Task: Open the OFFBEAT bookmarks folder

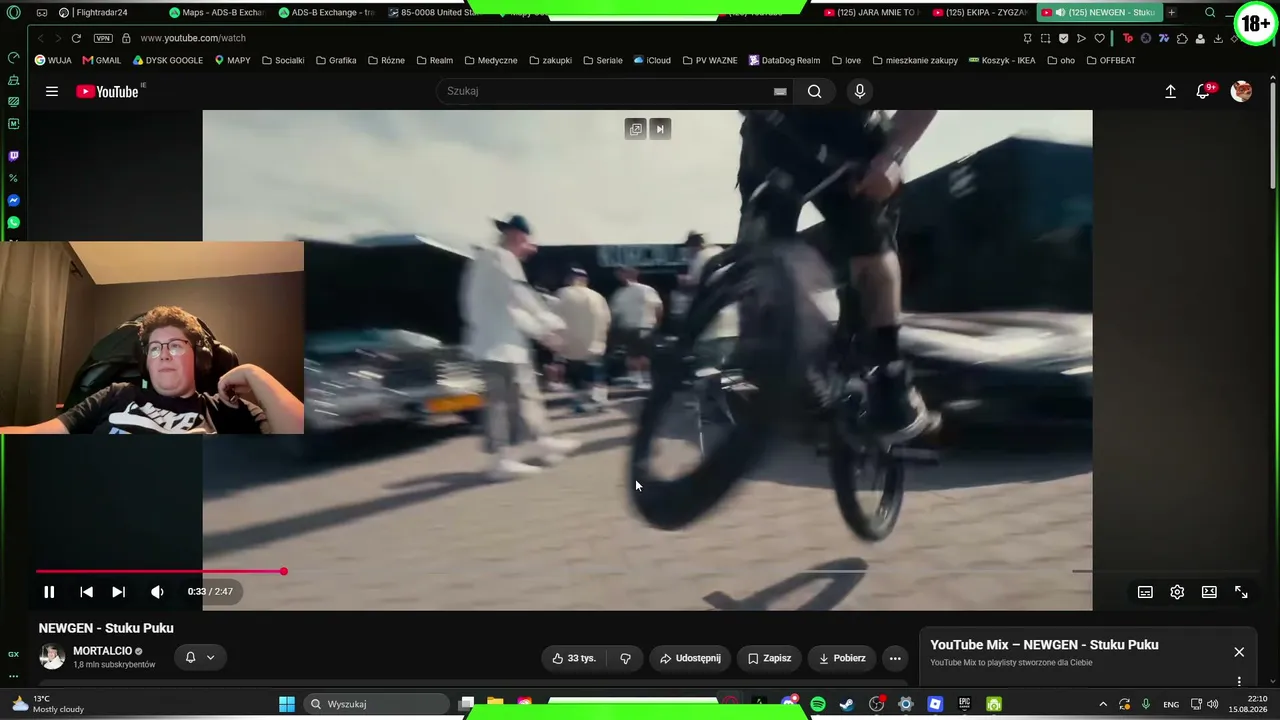Action: coord(1111,60)
